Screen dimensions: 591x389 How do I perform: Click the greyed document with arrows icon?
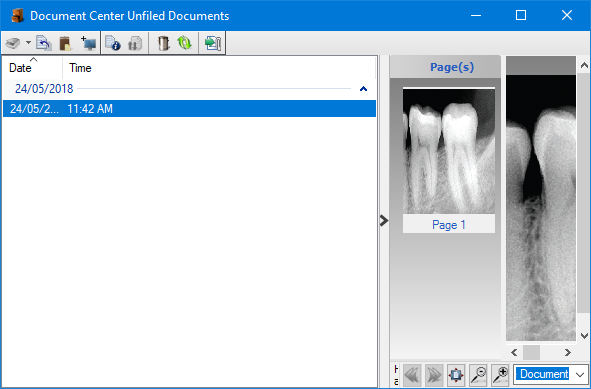135,43
